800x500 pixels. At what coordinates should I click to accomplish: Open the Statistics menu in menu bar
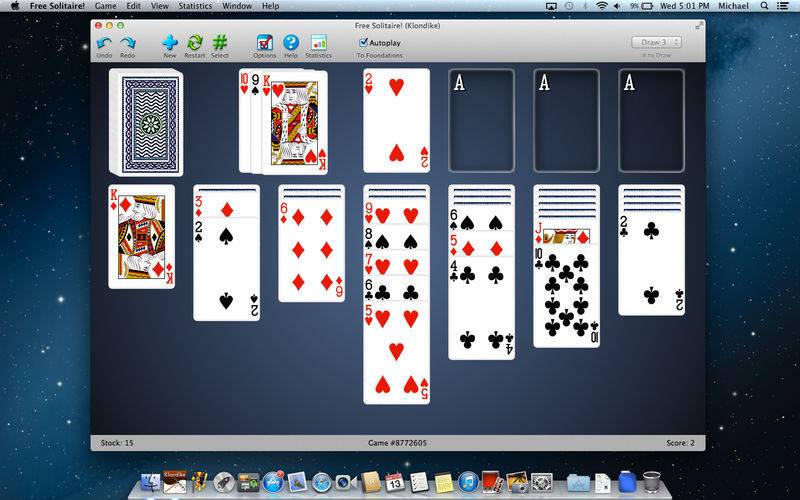click(195, 6)
